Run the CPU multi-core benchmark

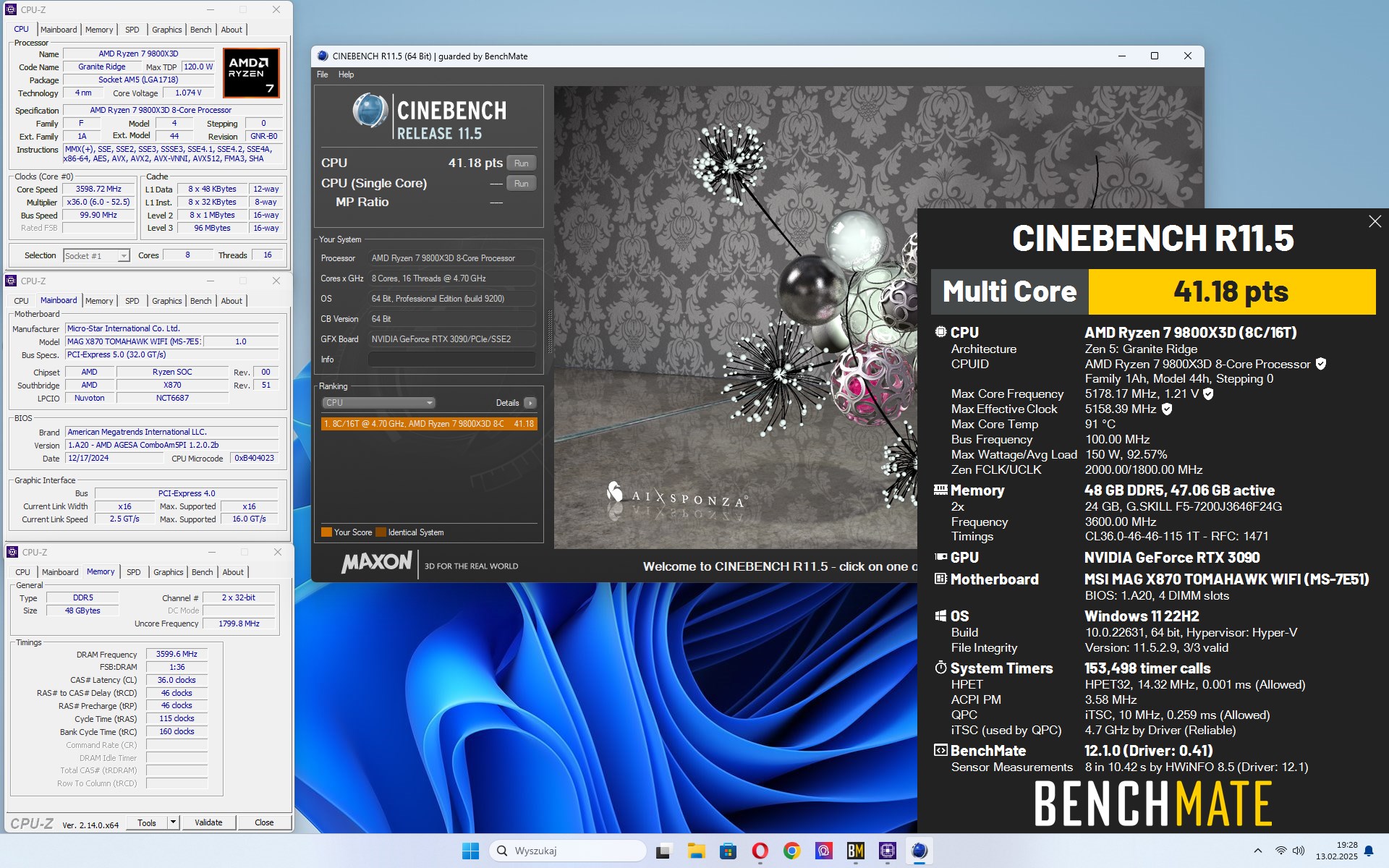tap(521, 163)
